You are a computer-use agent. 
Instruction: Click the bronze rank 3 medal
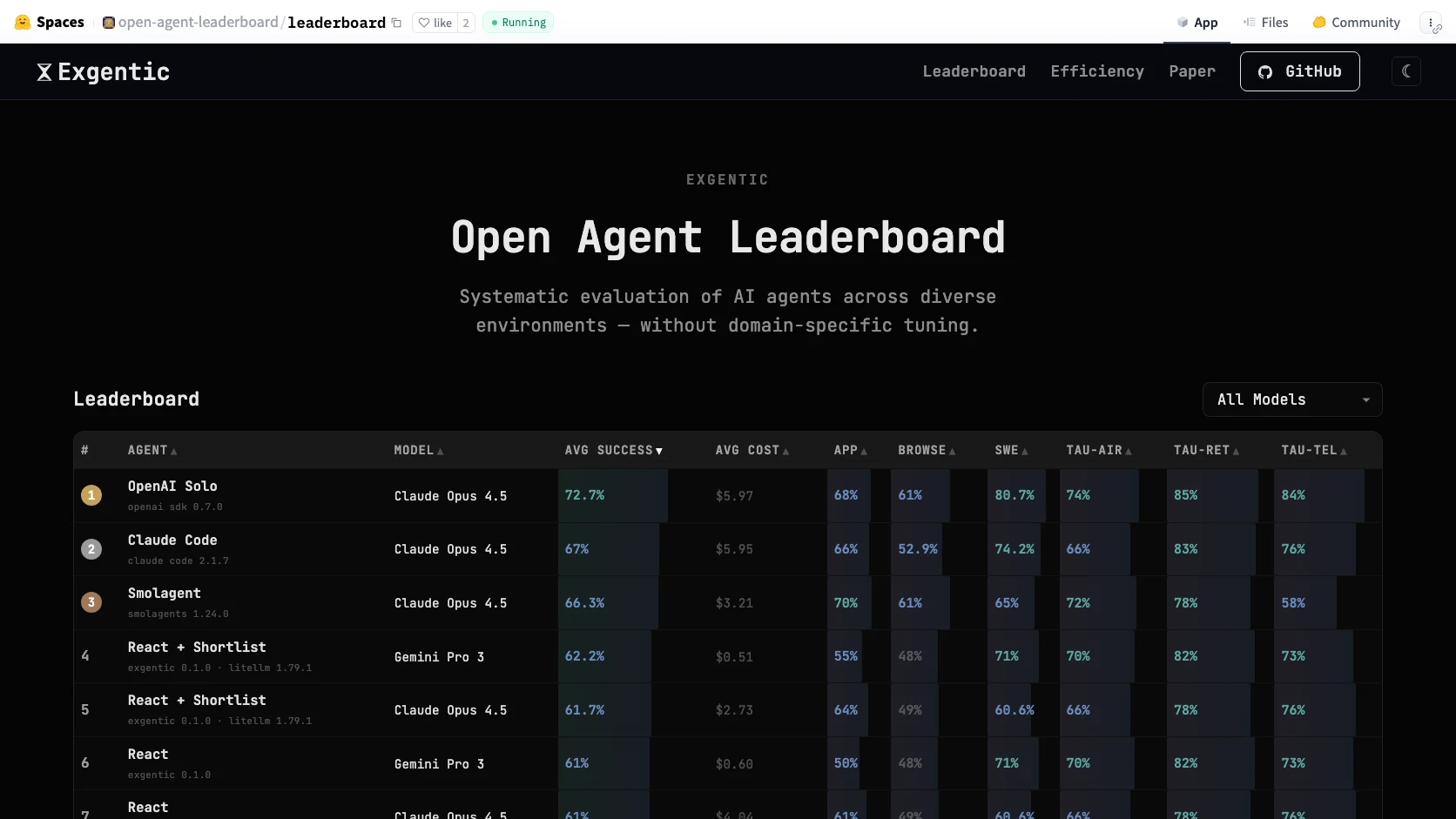[x=91, y=602]
